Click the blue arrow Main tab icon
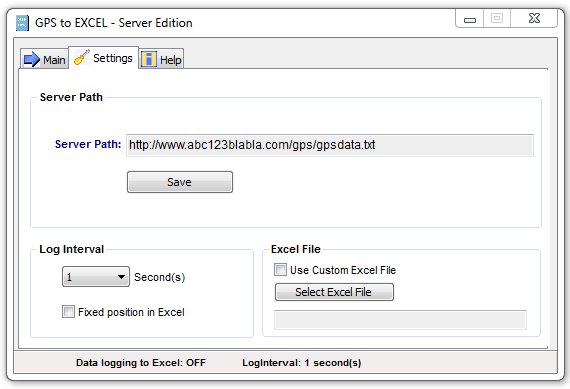The width and height of the screenshot is (570, 389). [x=31, y=59]
